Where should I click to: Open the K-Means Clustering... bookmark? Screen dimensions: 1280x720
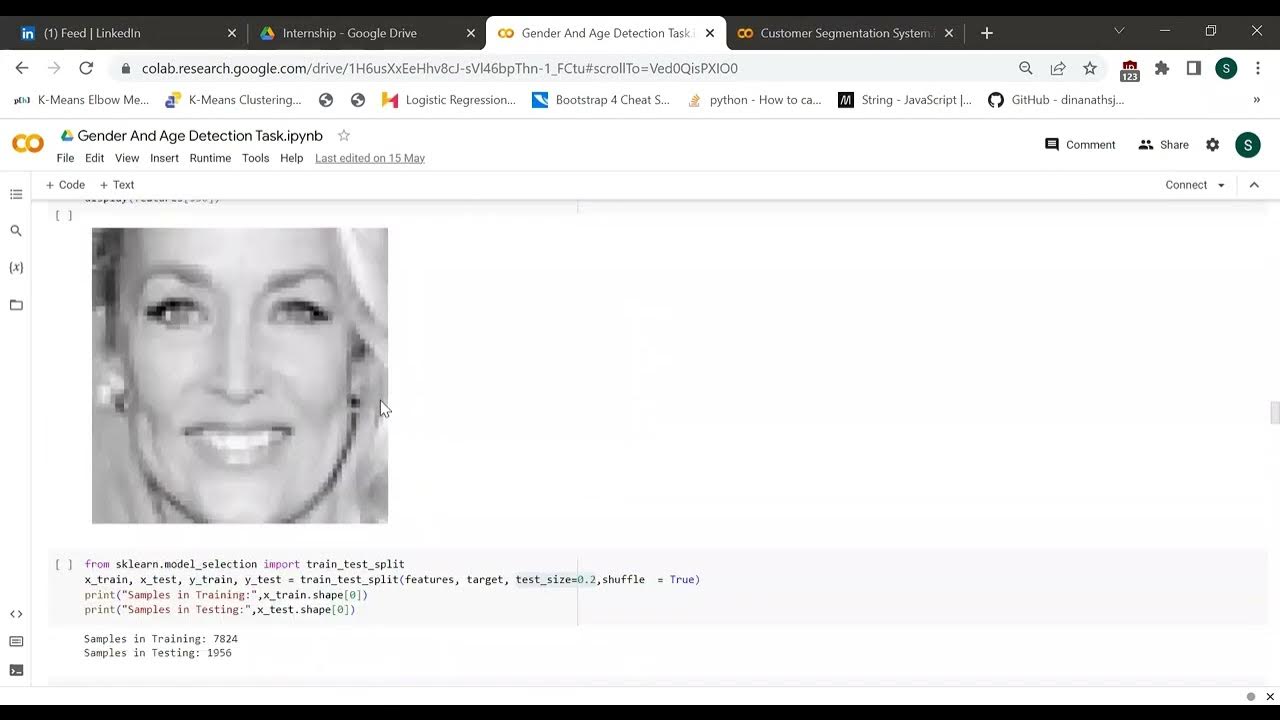234,100
